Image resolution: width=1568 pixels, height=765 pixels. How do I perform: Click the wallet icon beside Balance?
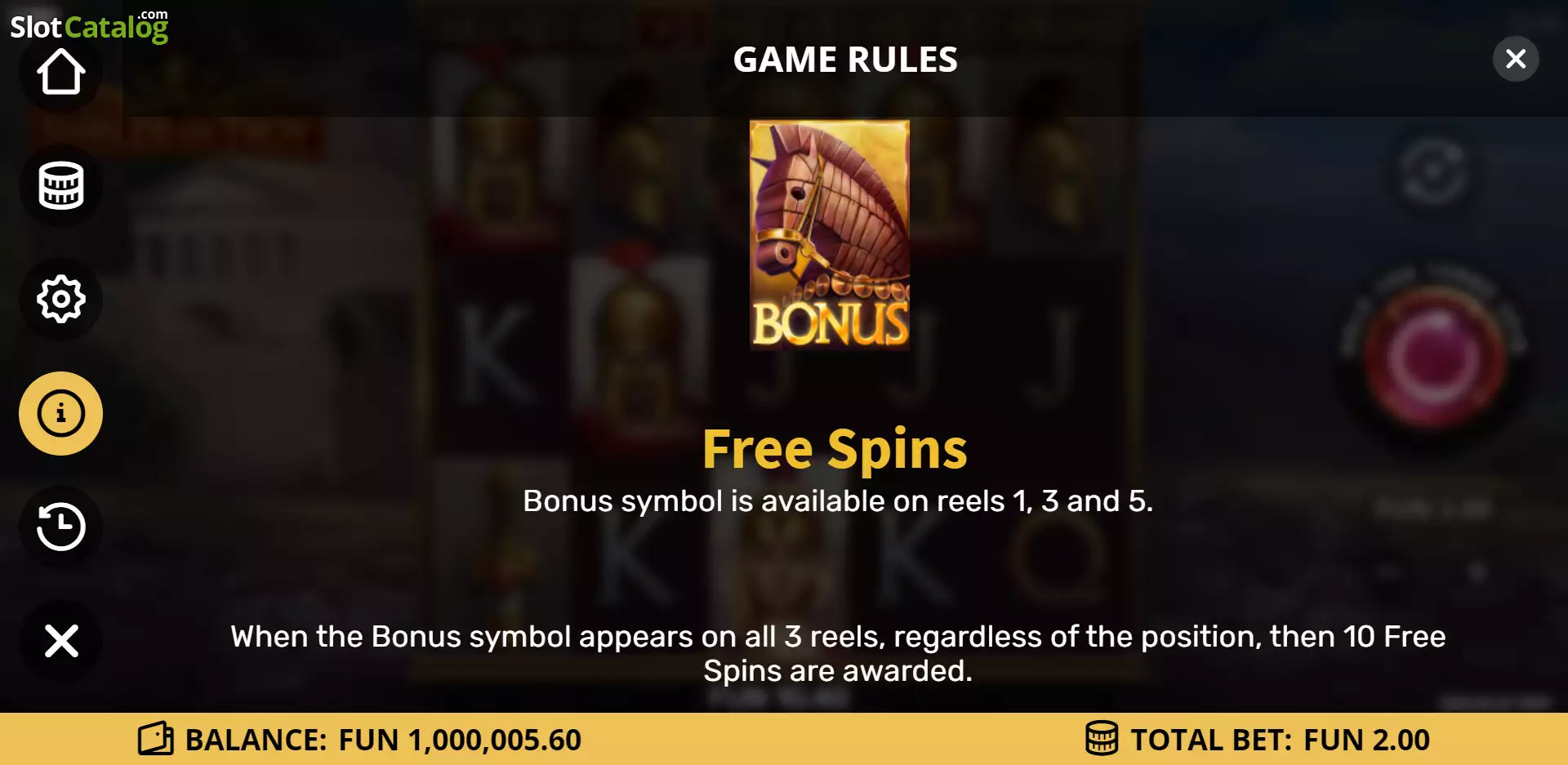[155, 739]
